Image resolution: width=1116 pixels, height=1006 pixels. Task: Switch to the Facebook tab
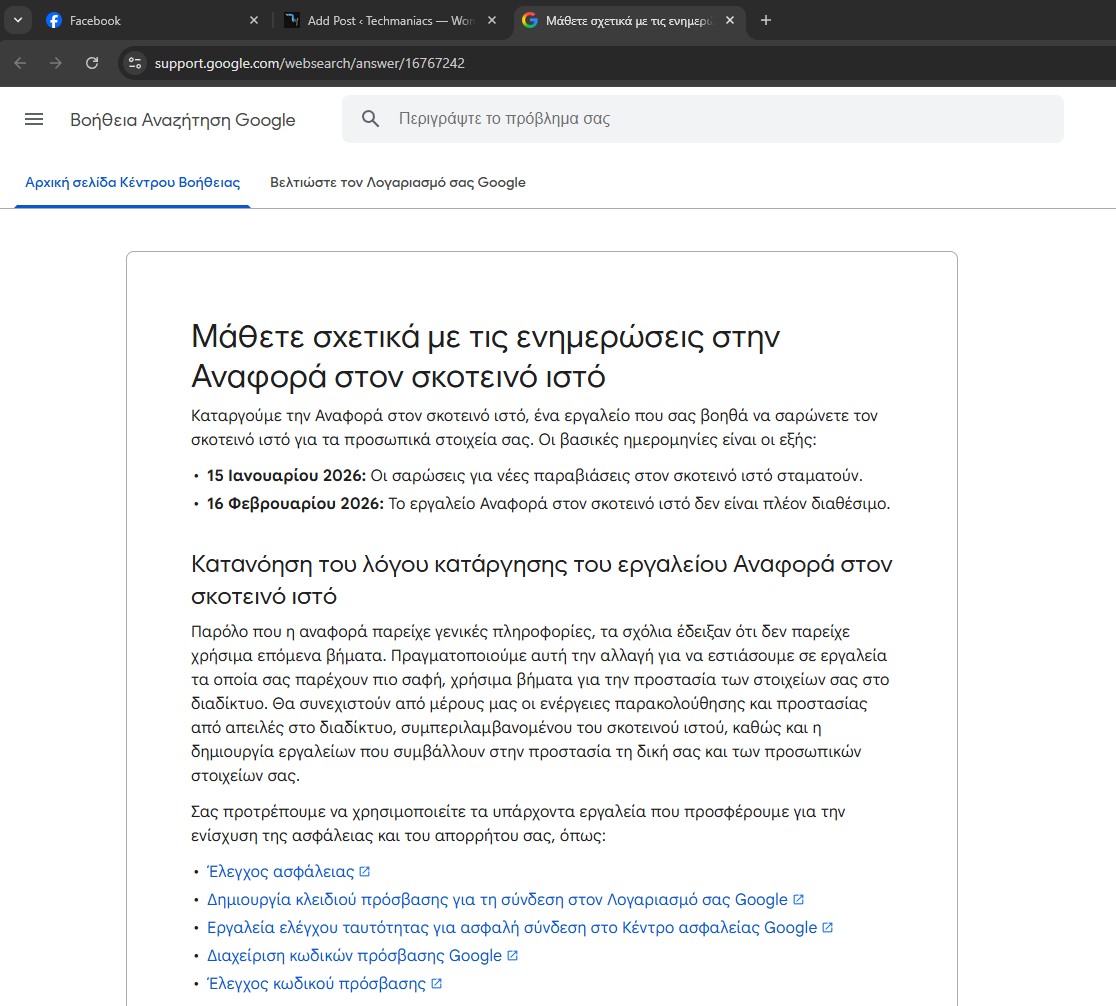(x=140, y=20)
